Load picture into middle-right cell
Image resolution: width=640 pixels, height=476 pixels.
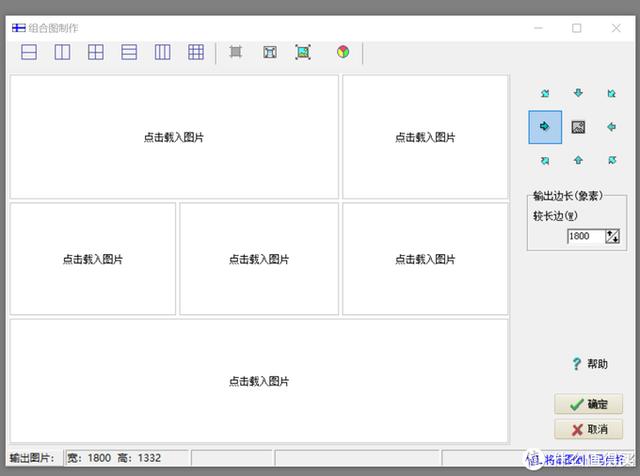425,259
